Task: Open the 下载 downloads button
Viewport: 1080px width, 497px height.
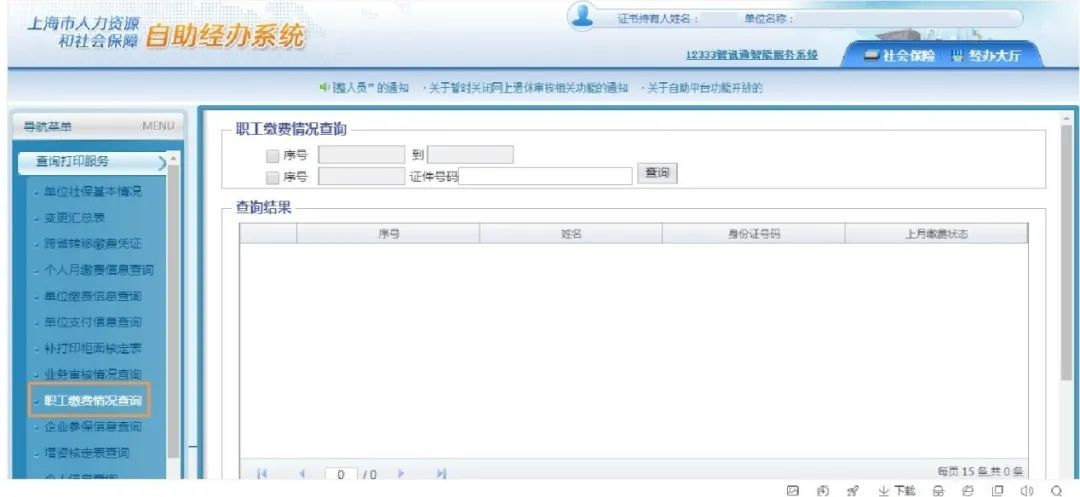Action: click(896, 490)
